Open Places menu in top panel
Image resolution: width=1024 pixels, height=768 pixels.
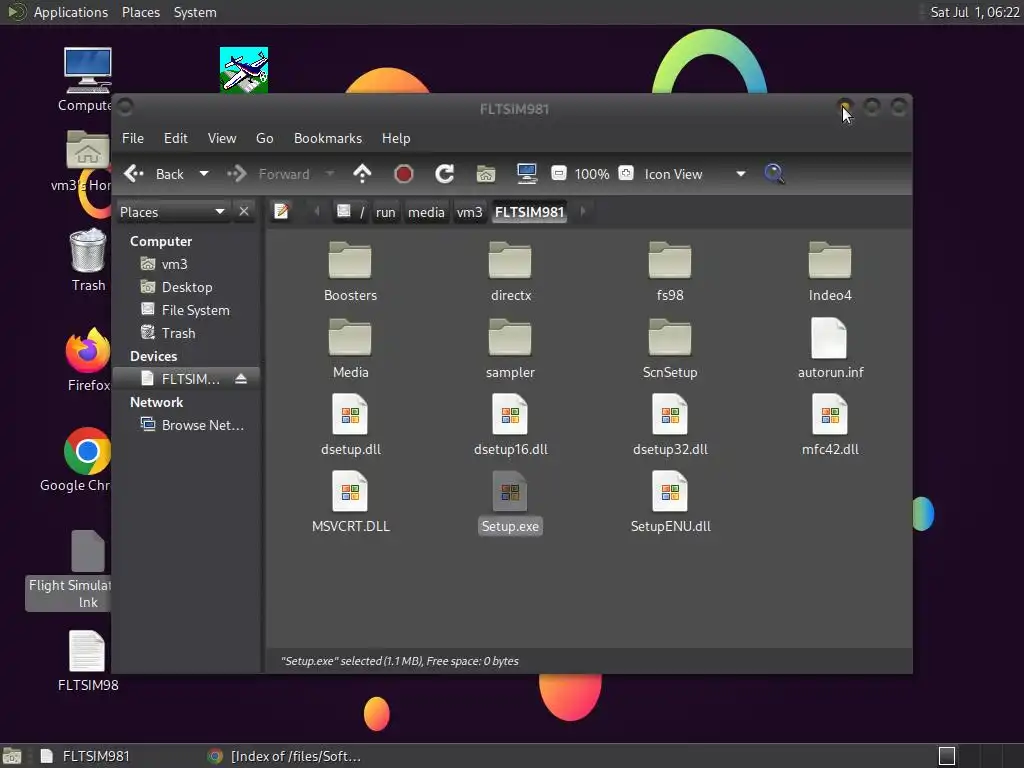[x=140, y=12]
